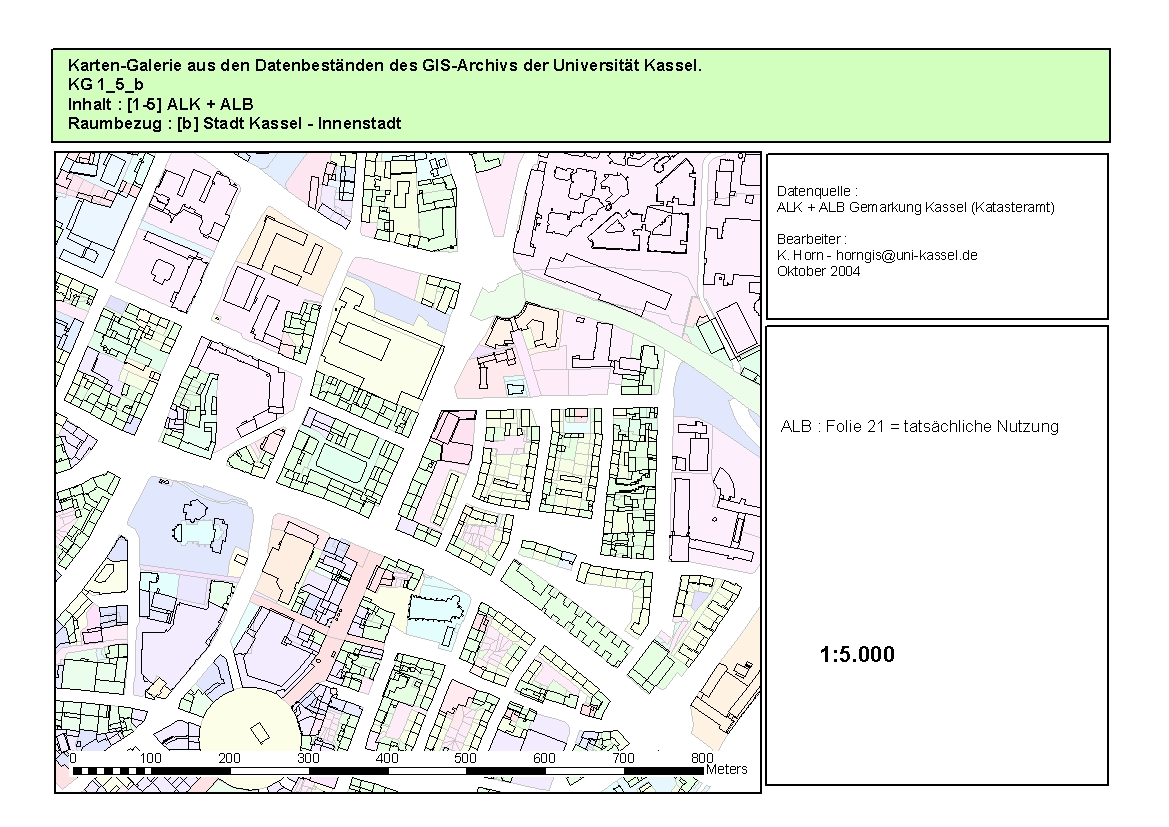
Task: Click the 'Bearbeiter :' label
Action: click(811, 239)
